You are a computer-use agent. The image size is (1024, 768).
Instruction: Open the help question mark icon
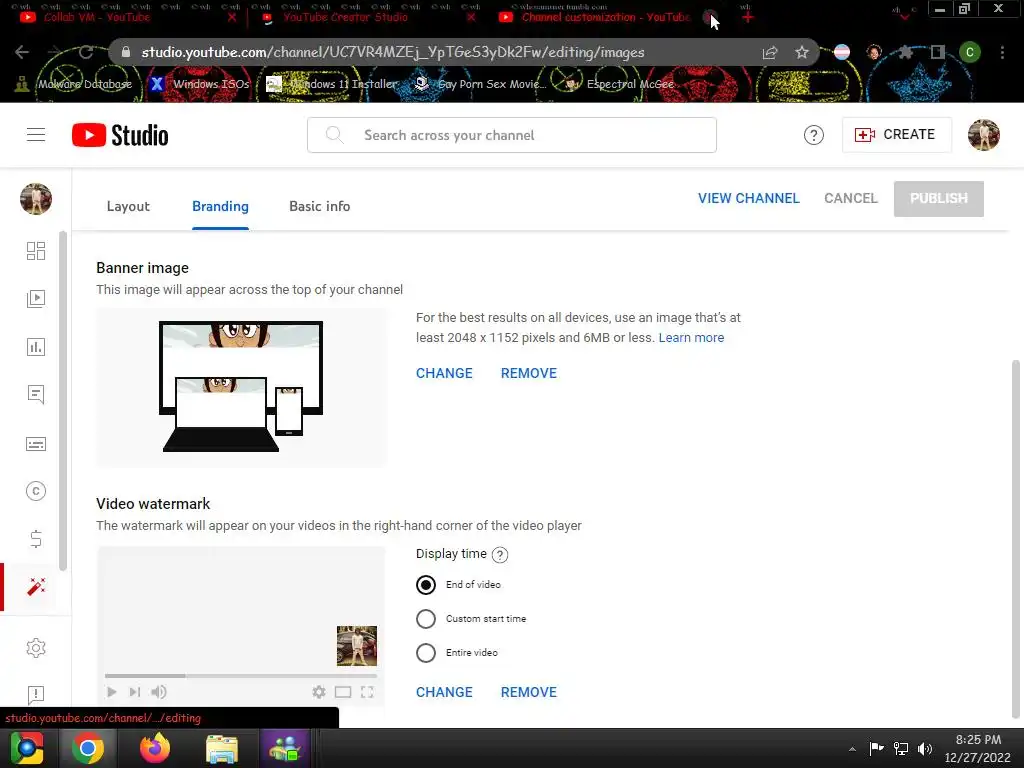(x=813, y=135)
